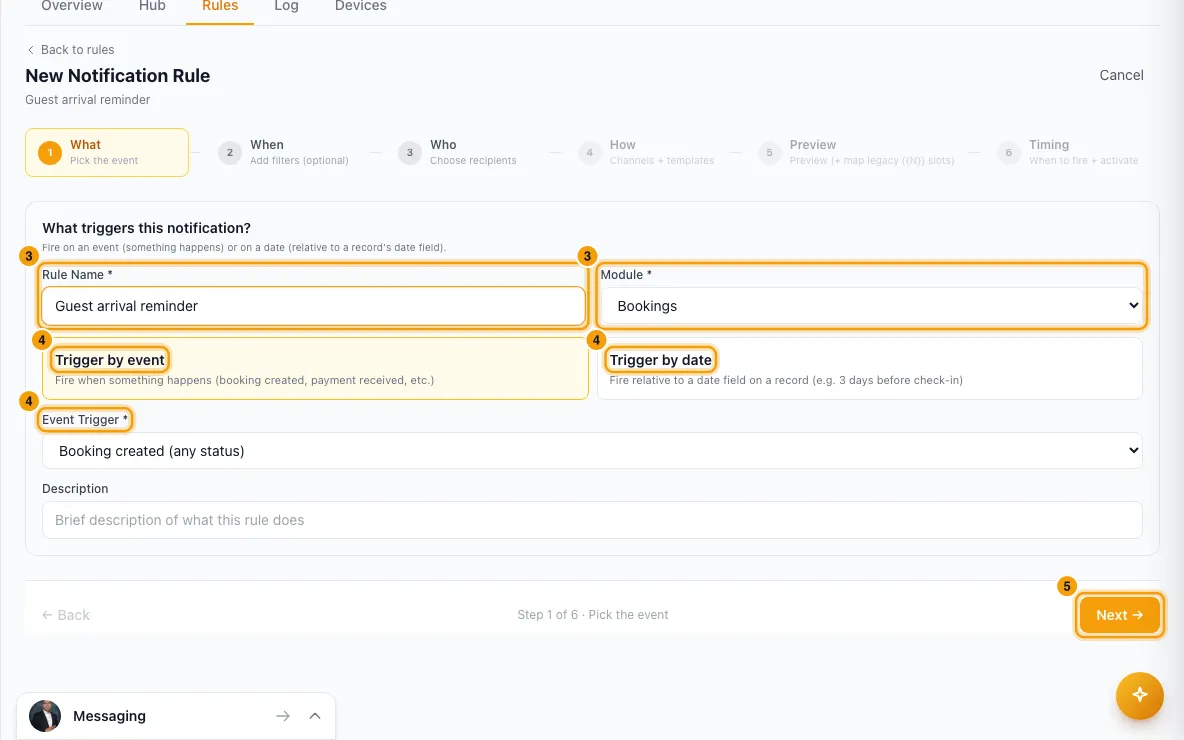Jump to step 6 Timing
1184x740 pixels.
(1067, 153)
